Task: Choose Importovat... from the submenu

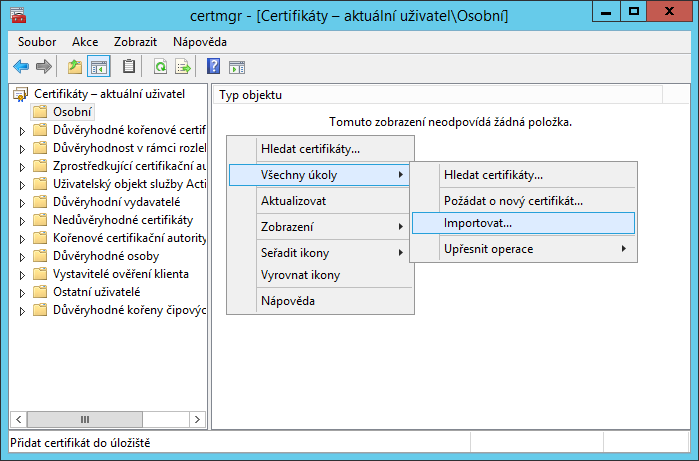Action: coord(478,223)
